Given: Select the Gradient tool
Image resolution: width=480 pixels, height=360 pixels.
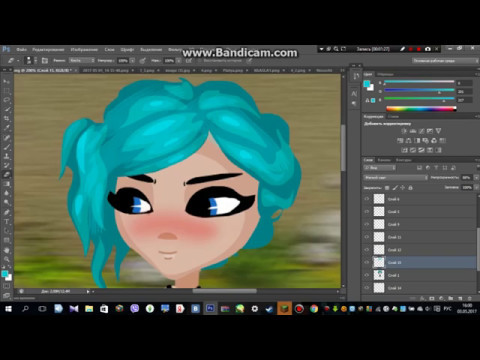Looking at the screenshot, I should point(6,184).
